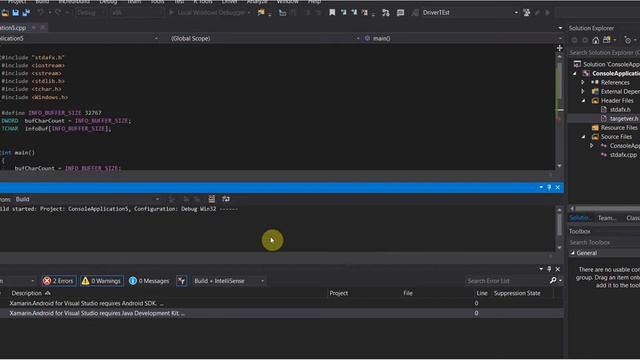Click the Save All icon
Viewport: 640px width, 360px height.
pos(26,13)
